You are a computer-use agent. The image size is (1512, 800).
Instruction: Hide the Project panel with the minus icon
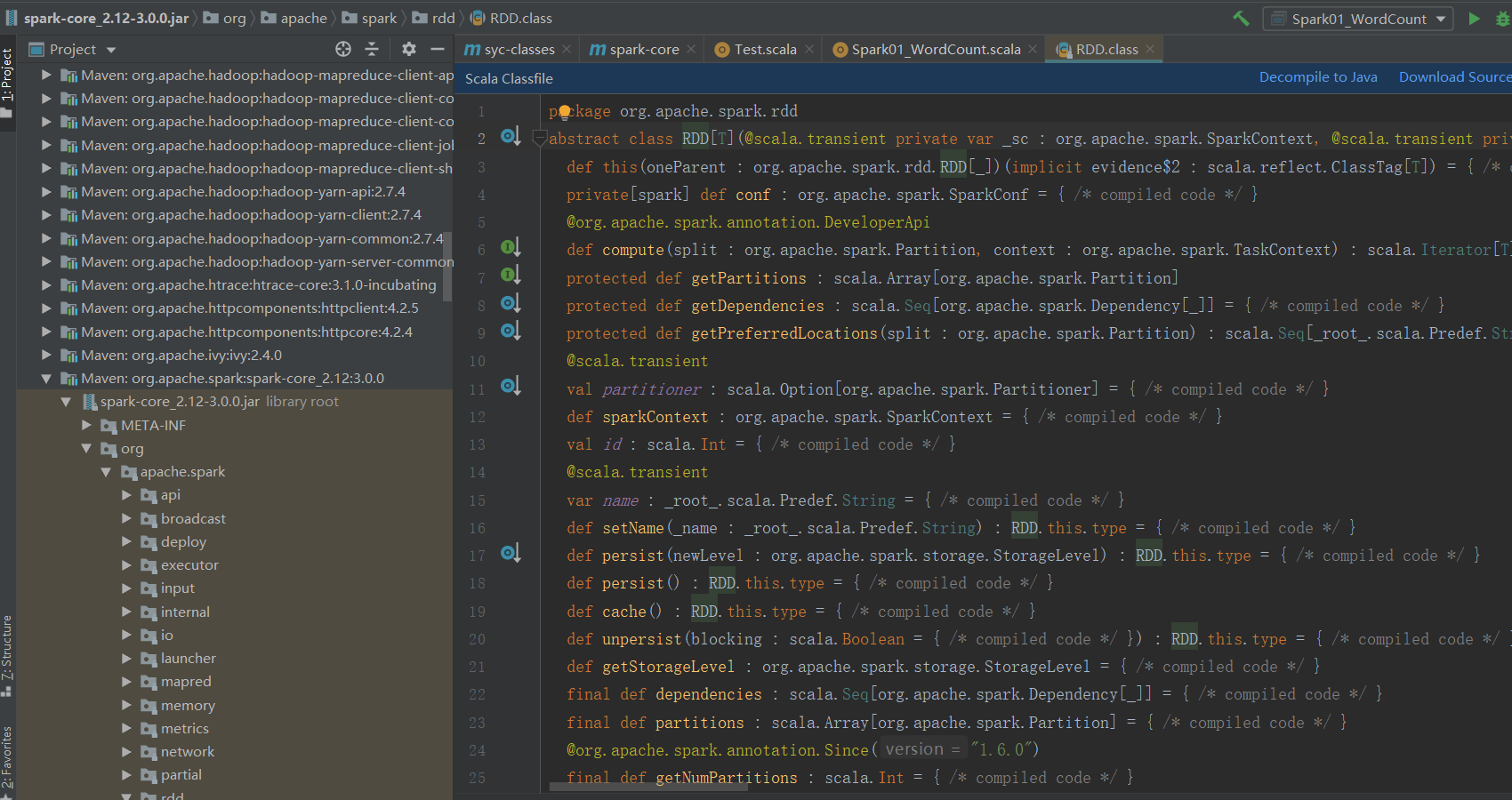tap(438, 49)
